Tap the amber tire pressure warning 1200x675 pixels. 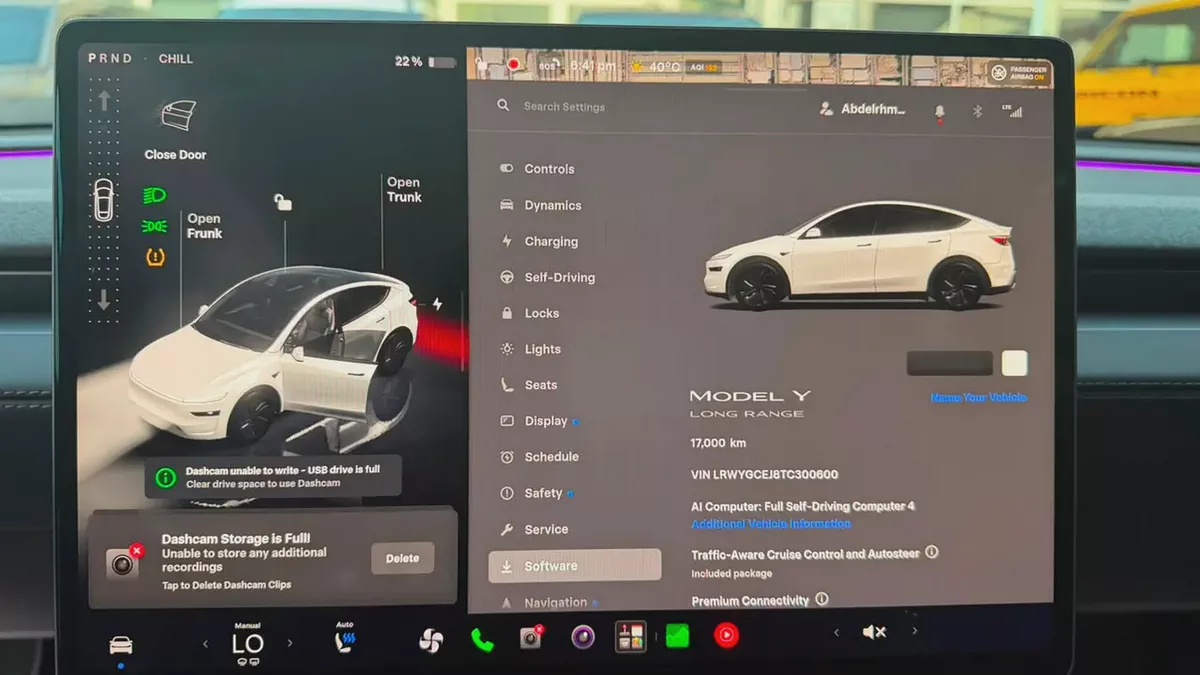pyautogui.click(x=154, y=257)
